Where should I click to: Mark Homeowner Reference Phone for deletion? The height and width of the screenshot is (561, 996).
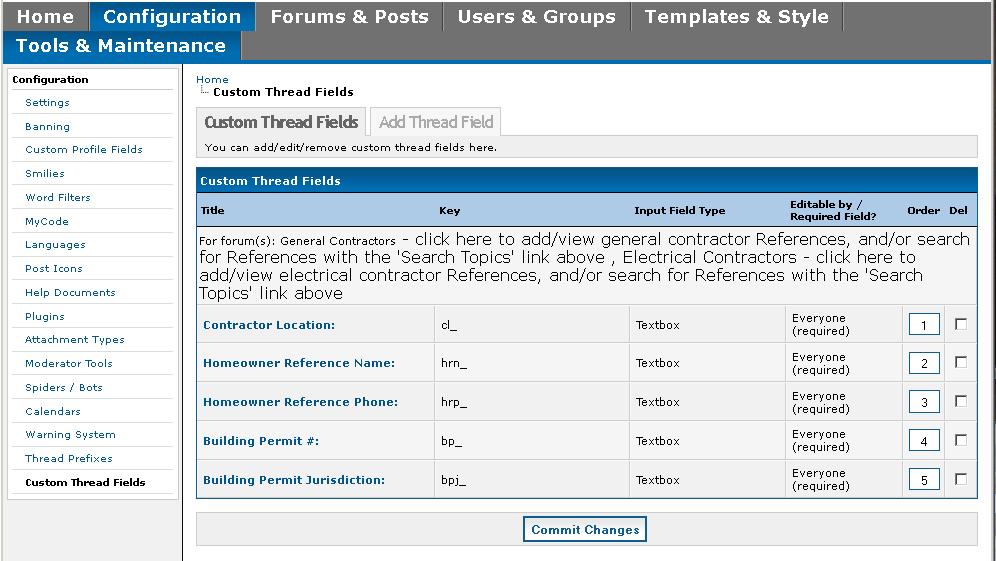(x=961, y=401)
